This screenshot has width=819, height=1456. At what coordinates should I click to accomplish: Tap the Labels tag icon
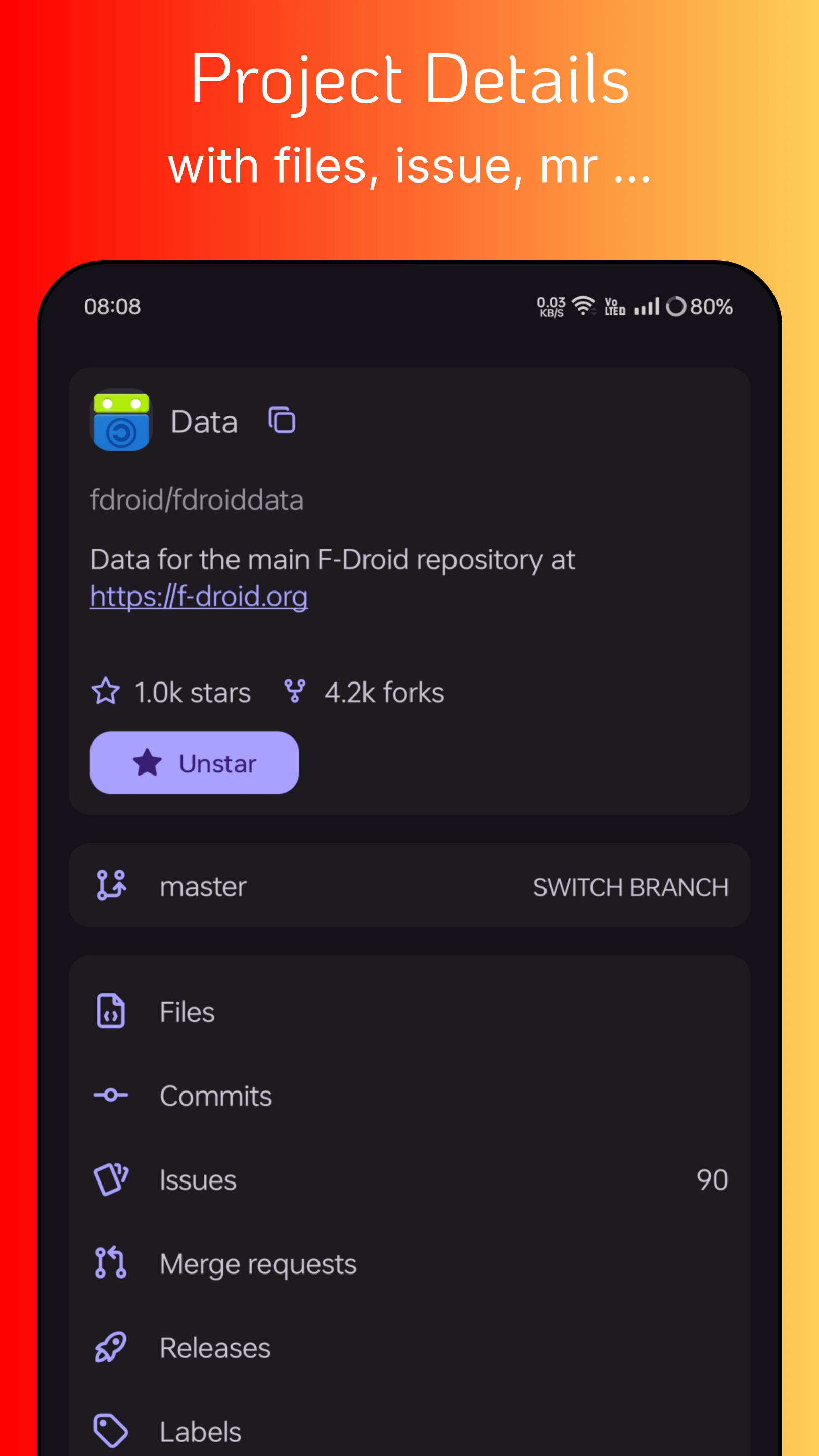(x=111, y=1431)
